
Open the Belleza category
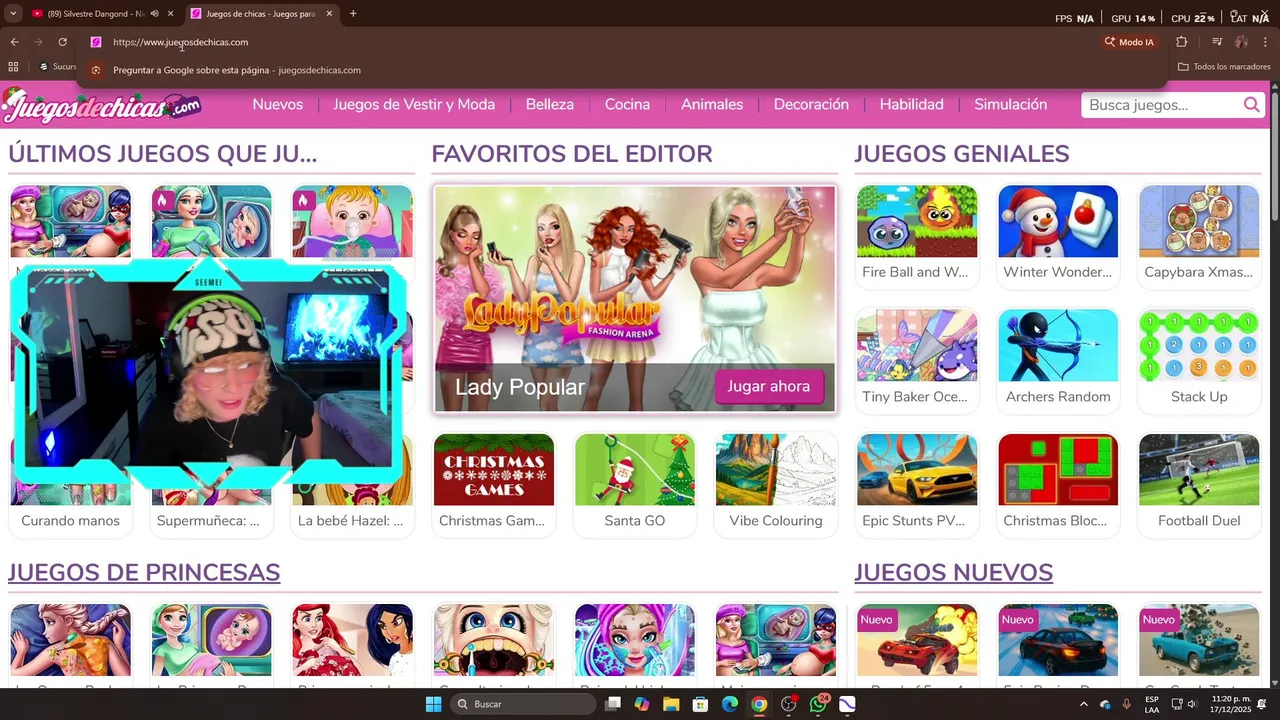550,105
